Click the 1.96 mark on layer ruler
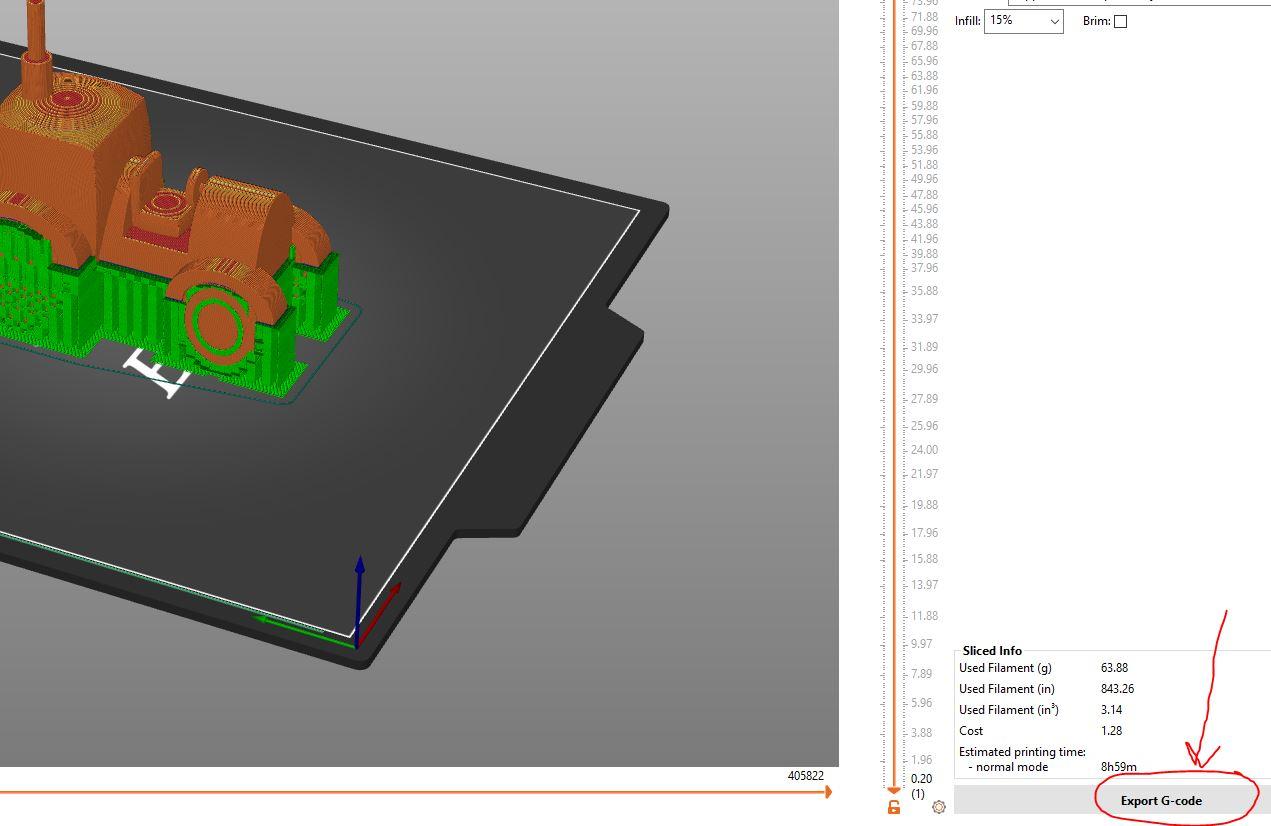Image resolution: width=1271 pixels, height=826 pixels. coord(921,760)
